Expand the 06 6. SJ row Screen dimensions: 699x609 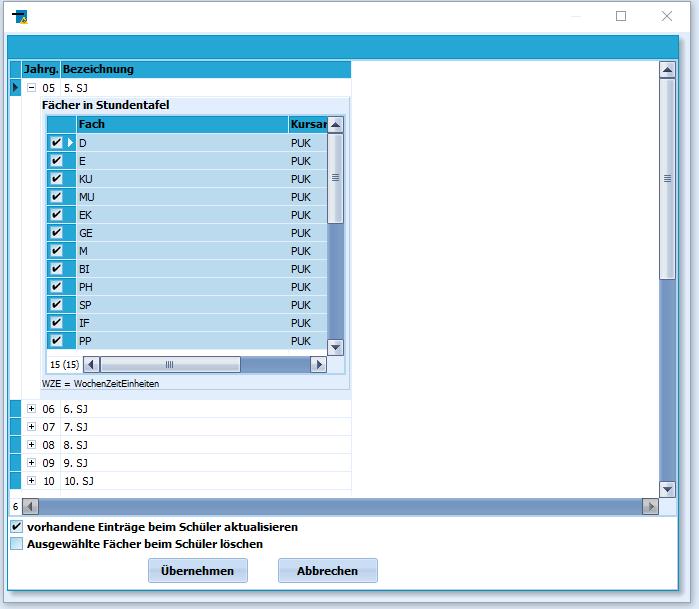click(31, 409)
